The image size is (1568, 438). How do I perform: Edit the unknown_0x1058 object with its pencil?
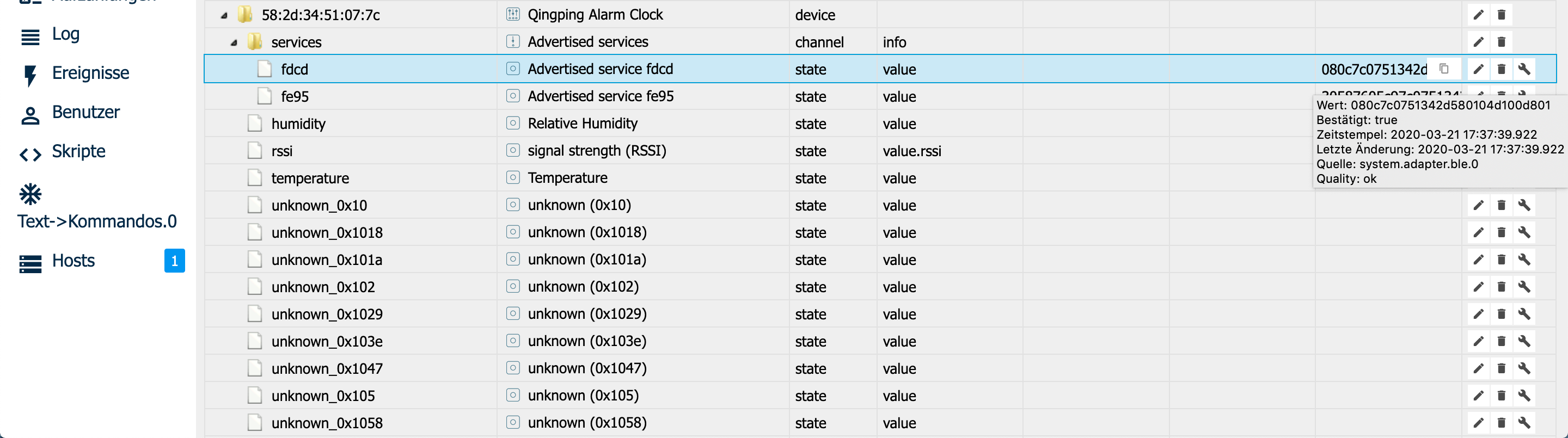coord(1478,423)
